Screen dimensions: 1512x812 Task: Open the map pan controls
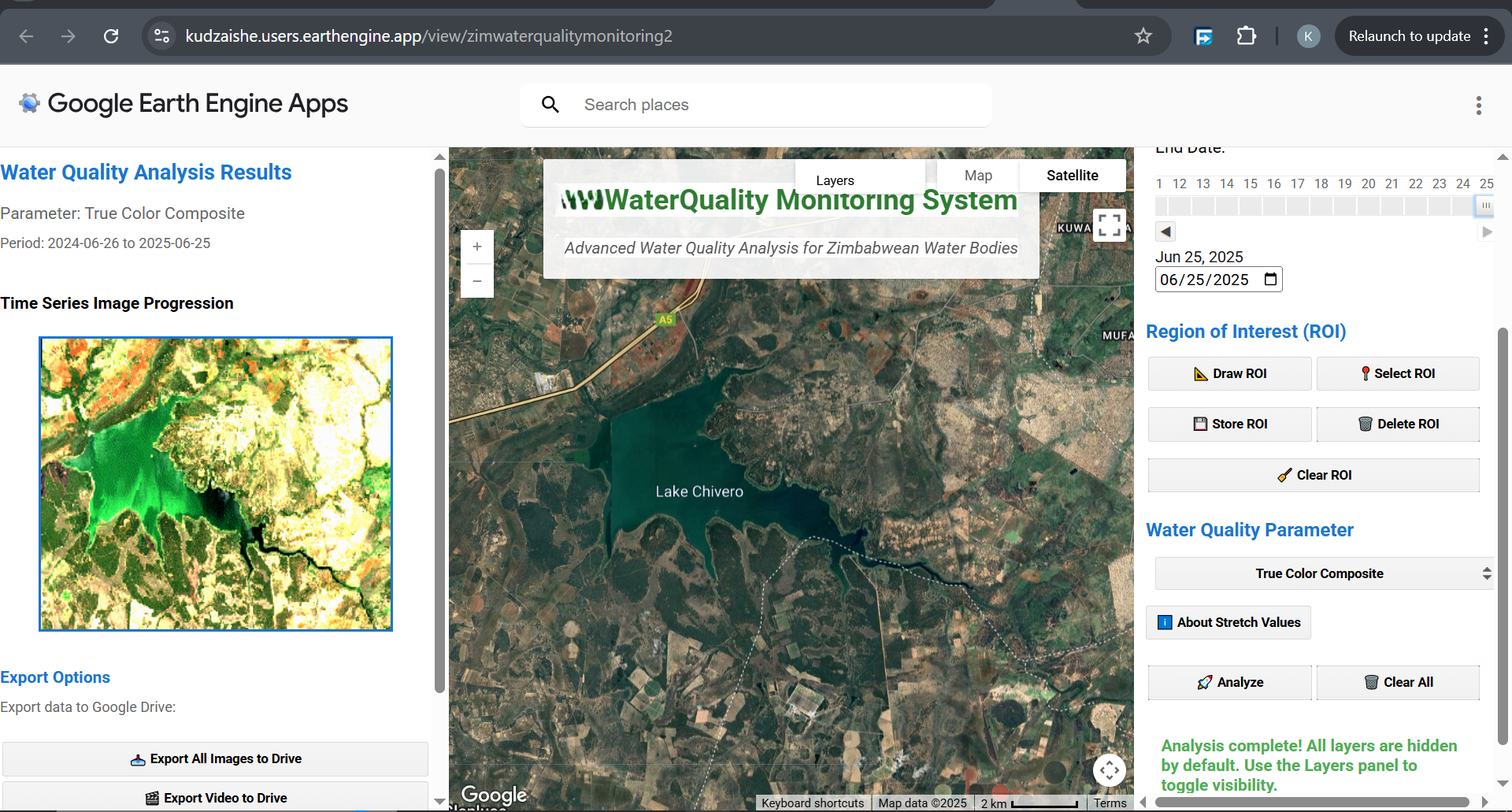(1110, 770)
